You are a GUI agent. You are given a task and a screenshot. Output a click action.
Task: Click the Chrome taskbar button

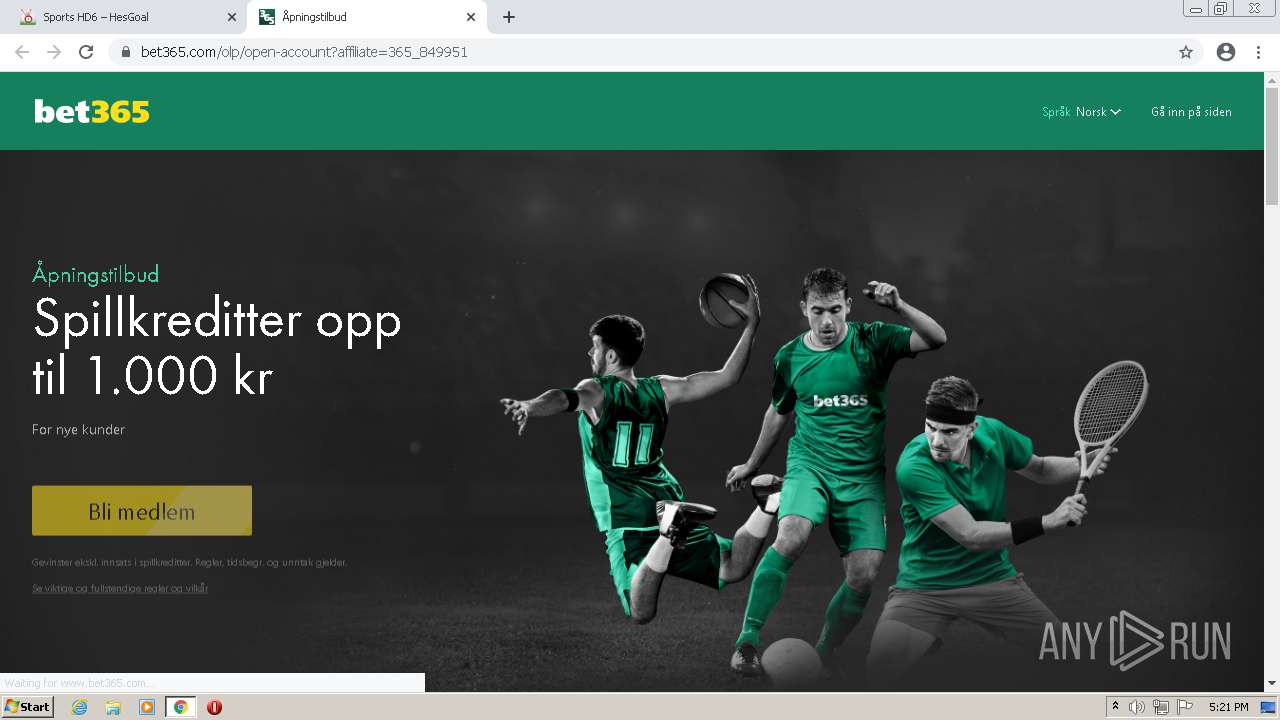[x=180, y=707]
